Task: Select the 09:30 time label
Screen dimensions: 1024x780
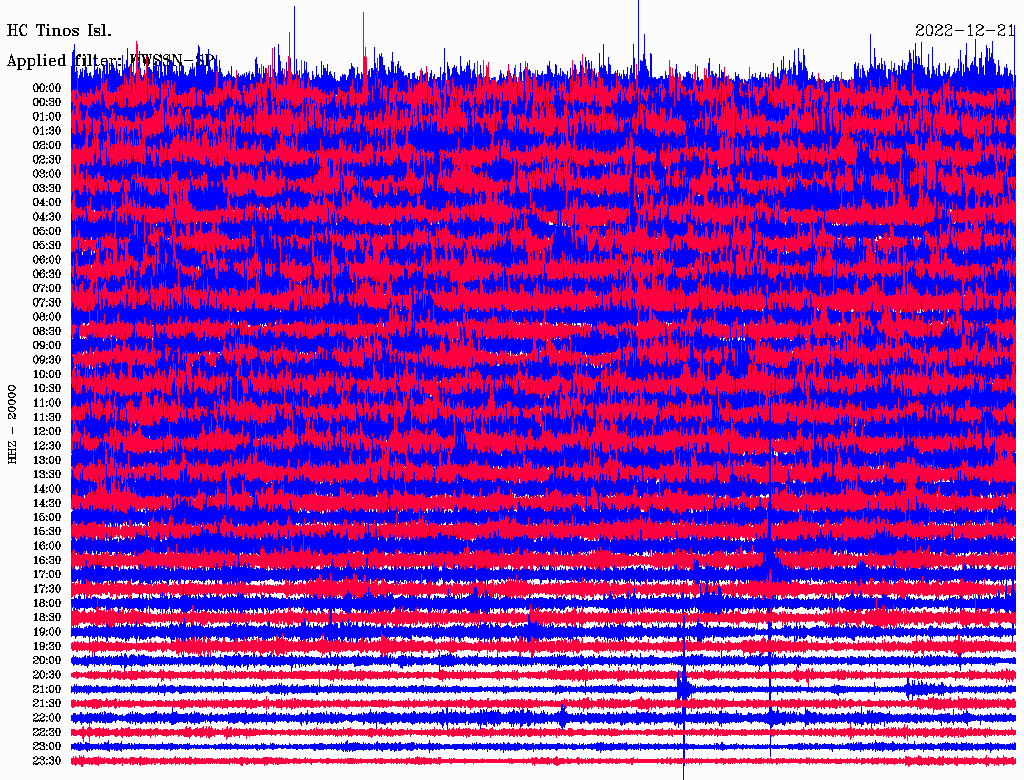Action: coord(47,360)
